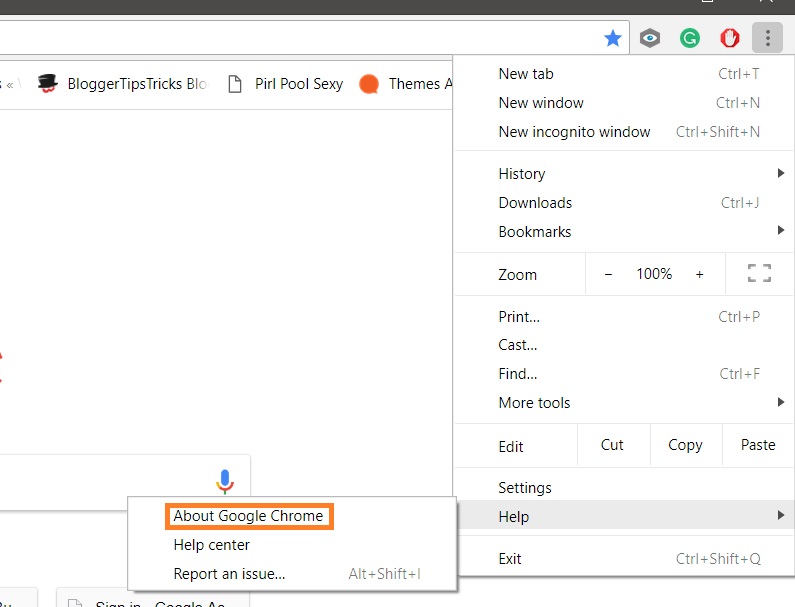795x607 pixels.
Task: Open Settings from the Chrome menu
Action: click(x=624, y=488)
